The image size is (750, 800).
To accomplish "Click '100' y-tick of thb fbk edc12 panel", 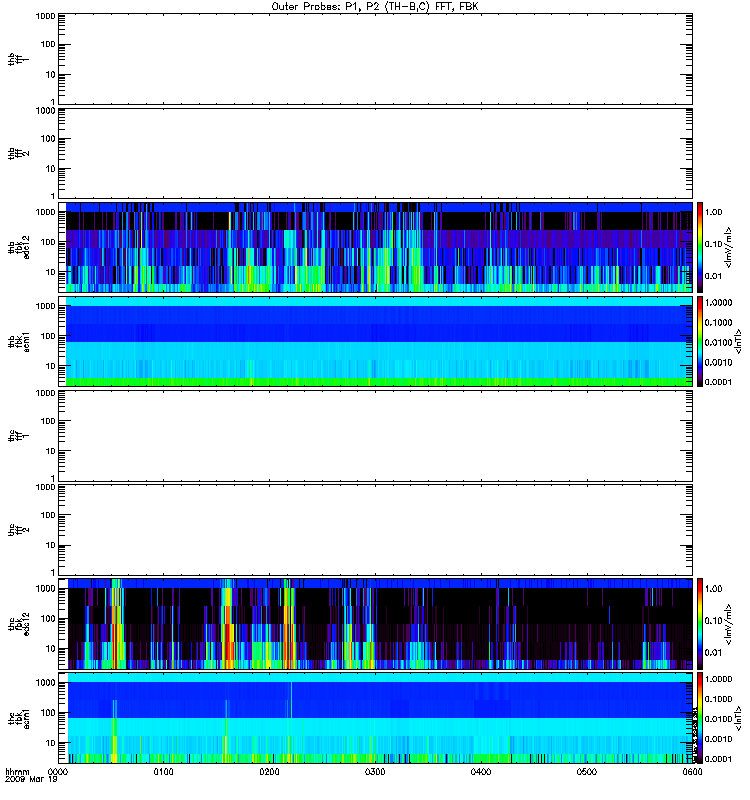I will 48,242.
